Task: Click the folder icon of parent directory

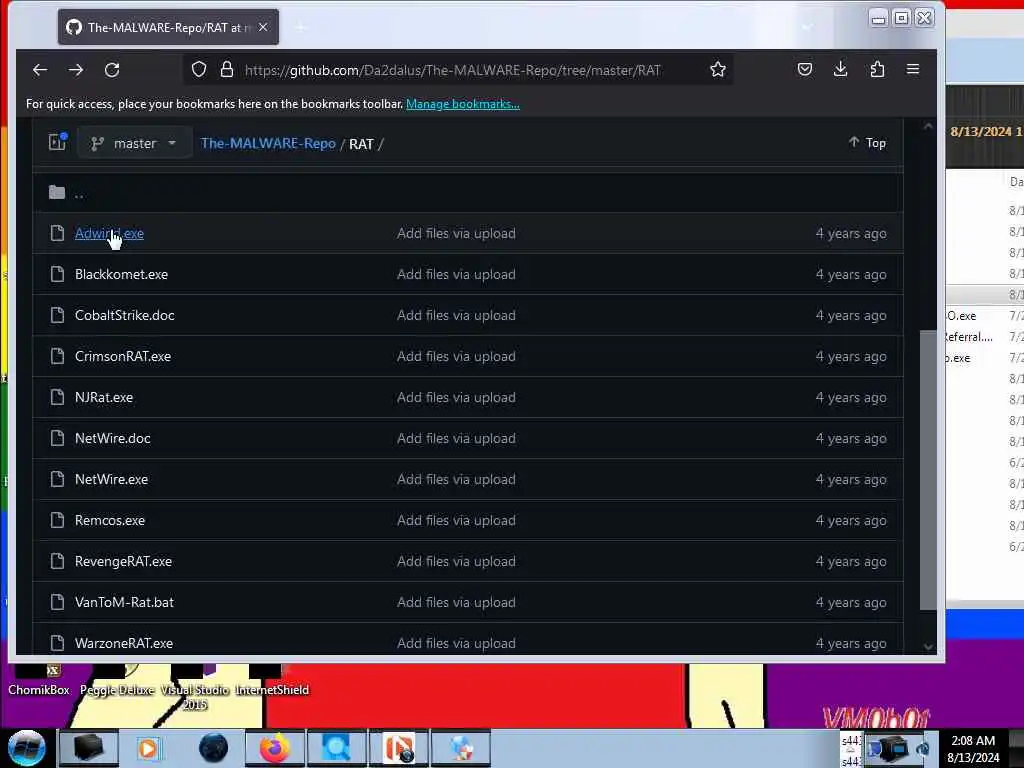Action: (x=57, y=192)
